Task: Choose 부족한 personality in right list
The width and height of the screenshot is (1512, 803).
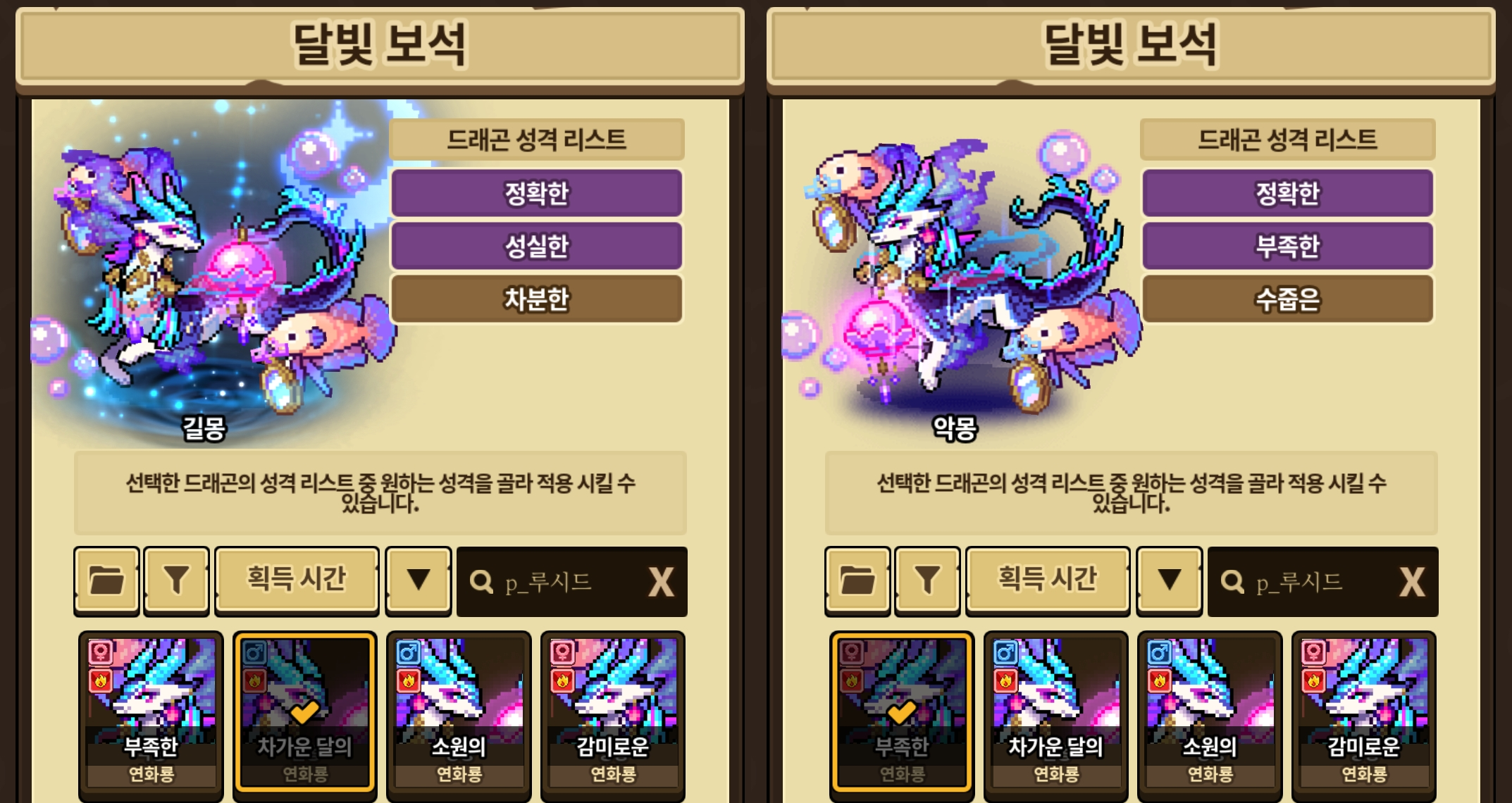Action: click(x=1287, y=246)
